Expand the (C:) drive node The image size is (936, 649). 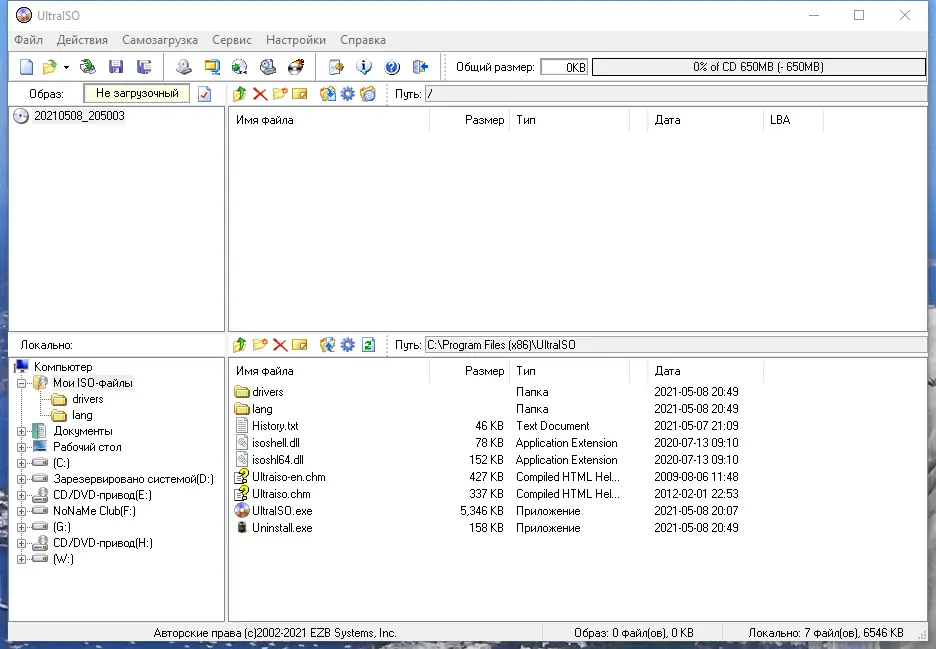click(21, 463)
